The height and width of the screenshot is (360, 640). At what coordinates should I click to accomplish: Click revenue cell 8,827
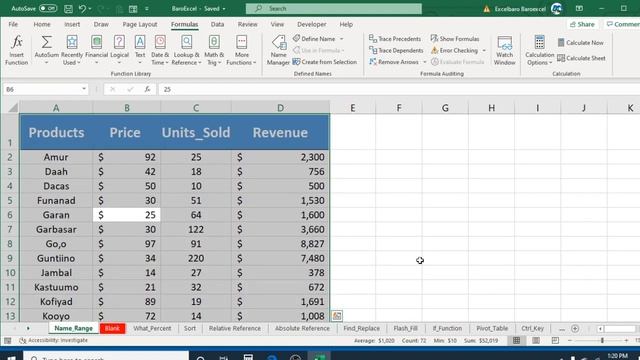(x=280, y=244)
